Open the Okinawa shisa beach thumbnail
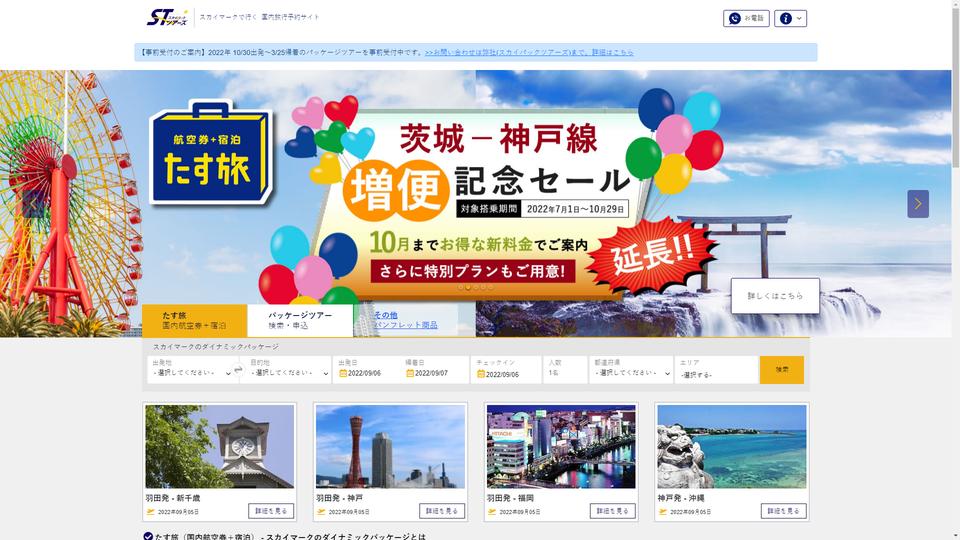960x540 pixels. pos(732,446)
